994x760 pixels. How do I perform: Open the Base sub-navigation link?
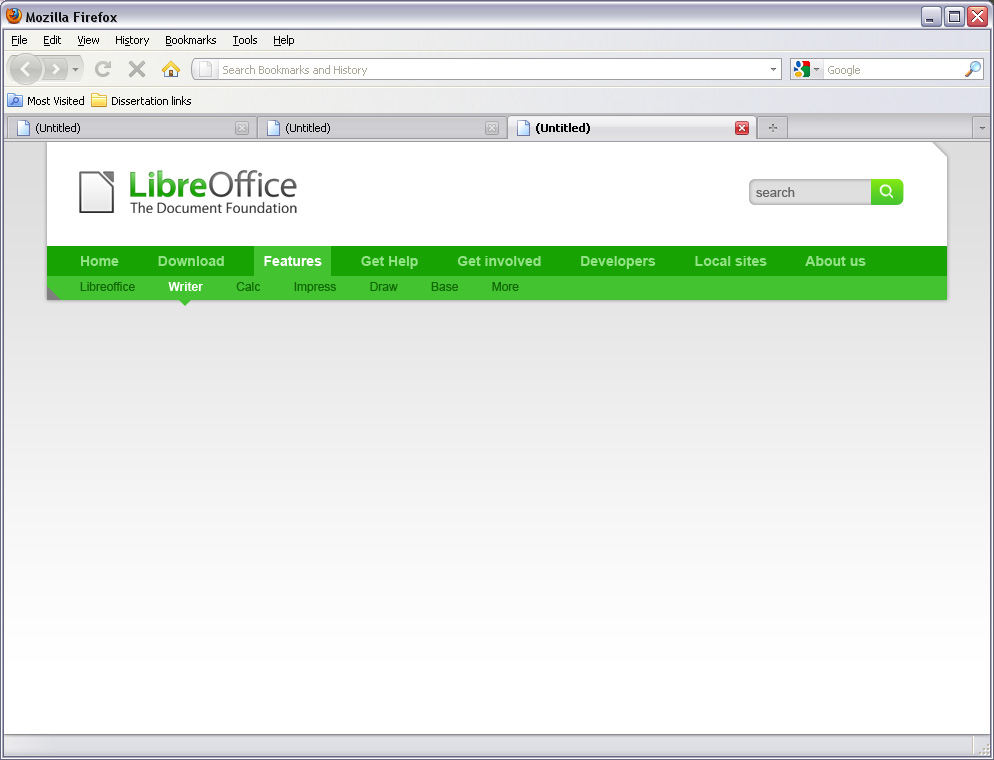[x=444, y=287]
